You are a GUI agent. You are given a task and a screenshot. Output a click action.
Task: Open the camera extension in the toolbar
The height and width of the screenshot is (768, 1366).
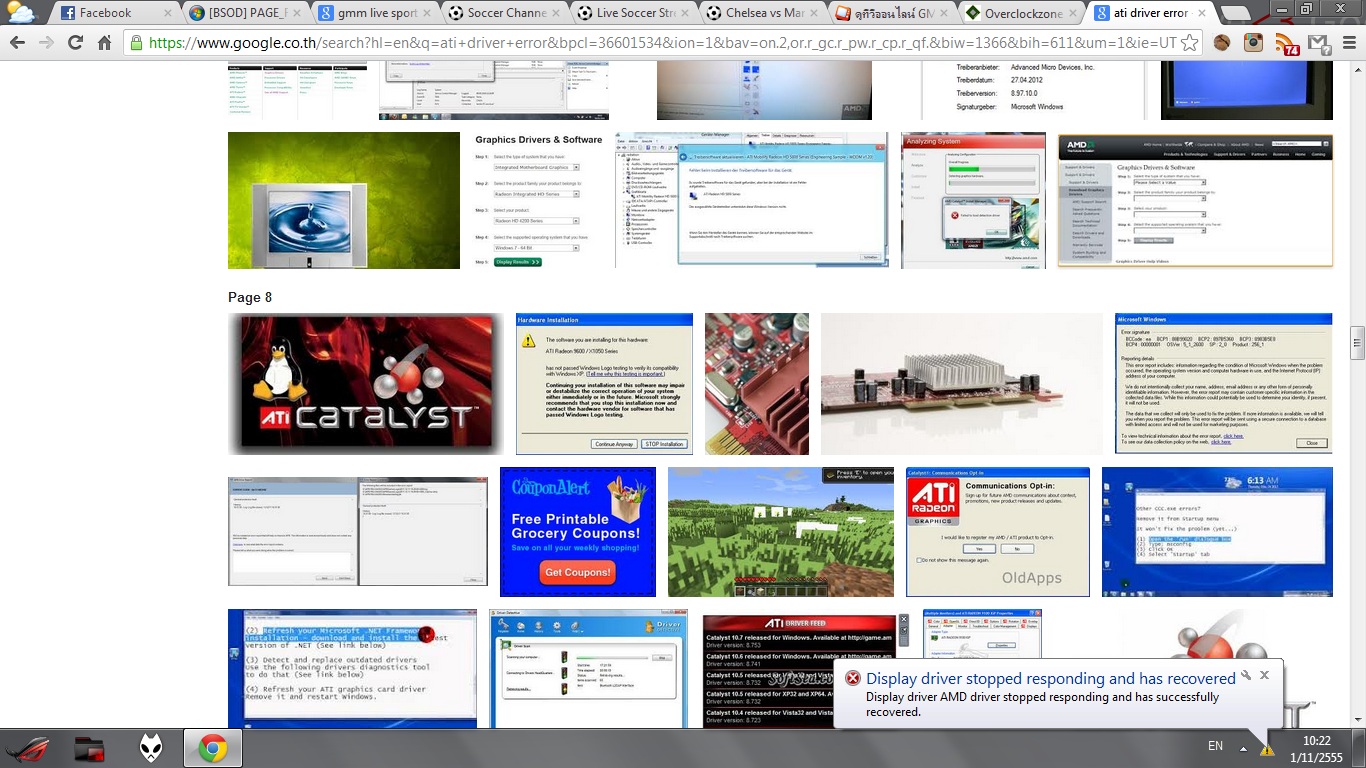(1253, 43)
